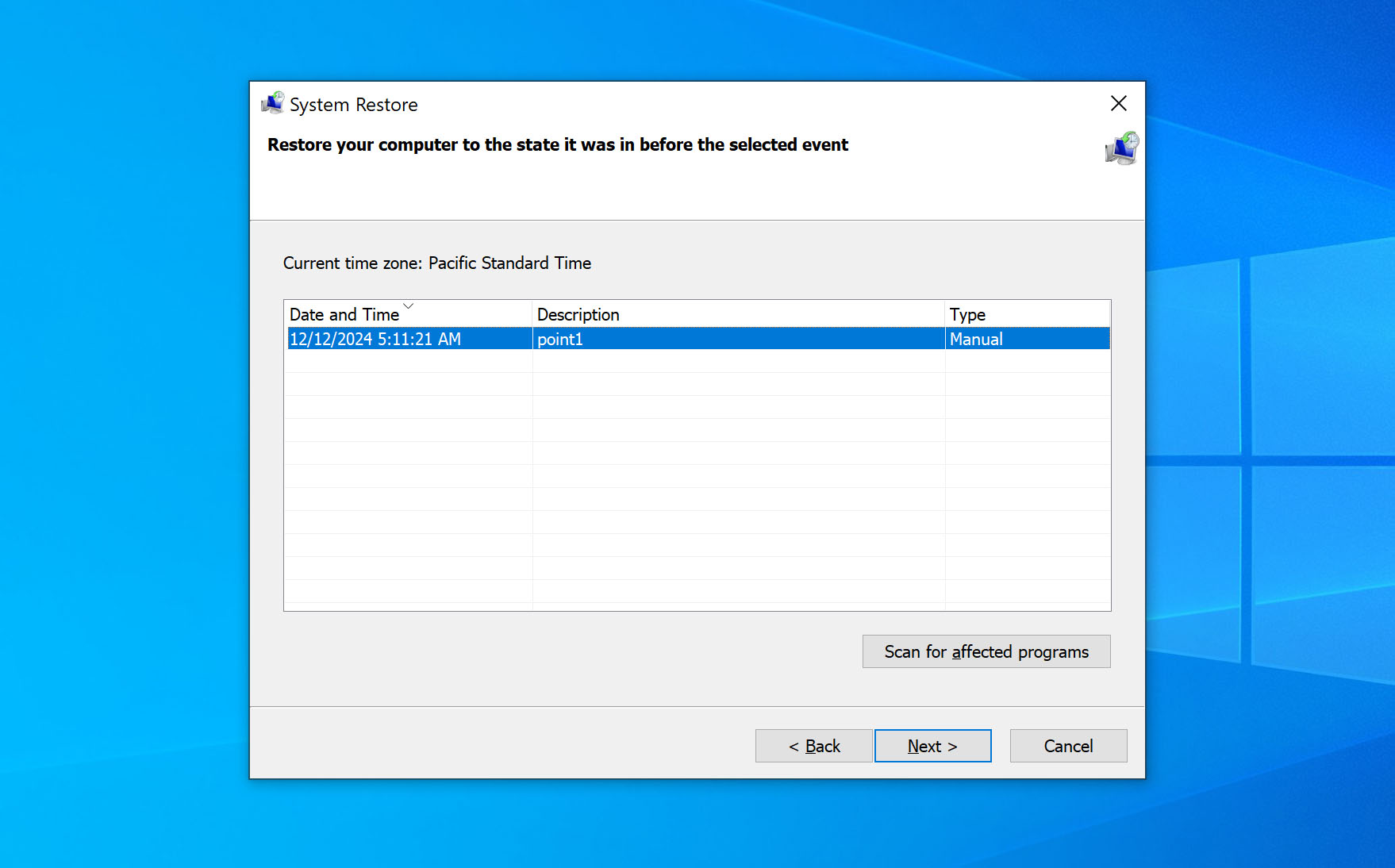Scan for affected programs
The height and width of the screenshot is (868, 1395).
[986, 651]
